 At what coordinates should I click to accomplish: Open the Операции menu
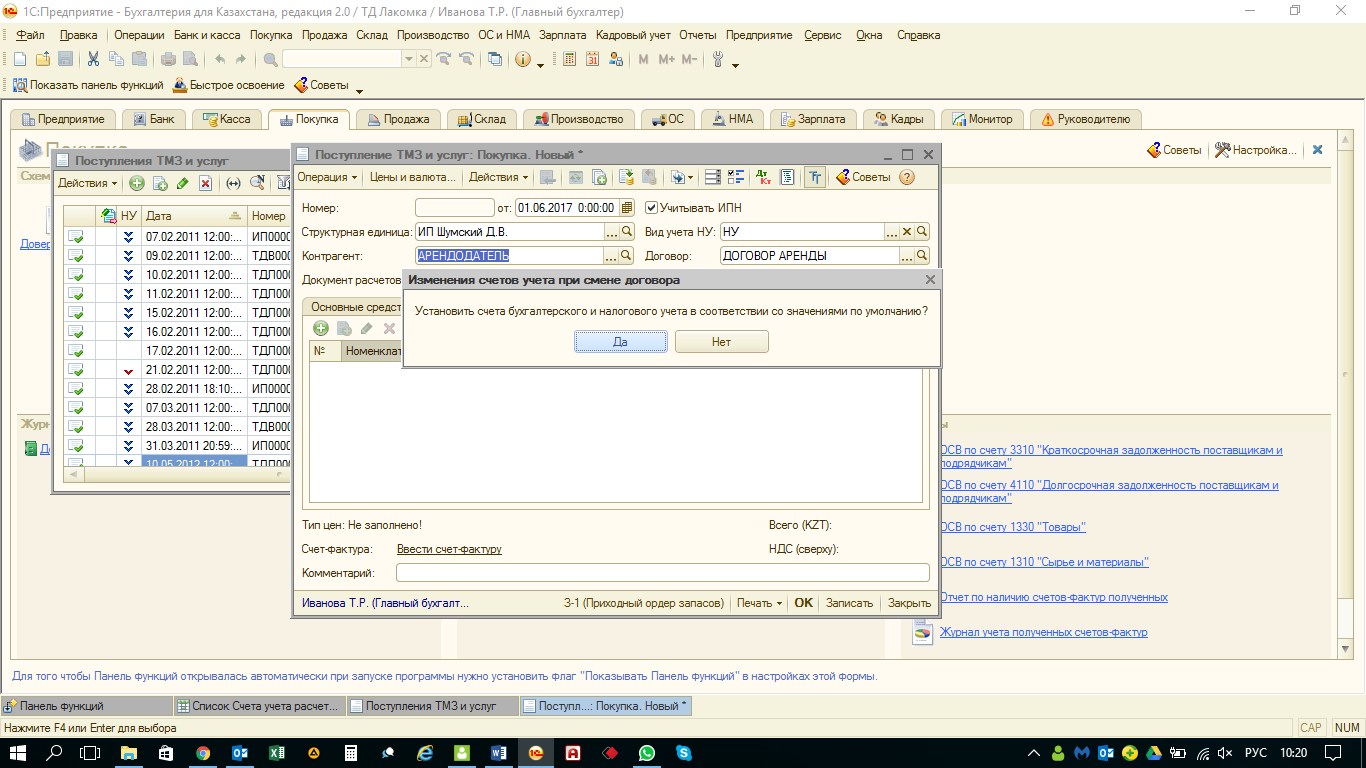tap(139, 35)
